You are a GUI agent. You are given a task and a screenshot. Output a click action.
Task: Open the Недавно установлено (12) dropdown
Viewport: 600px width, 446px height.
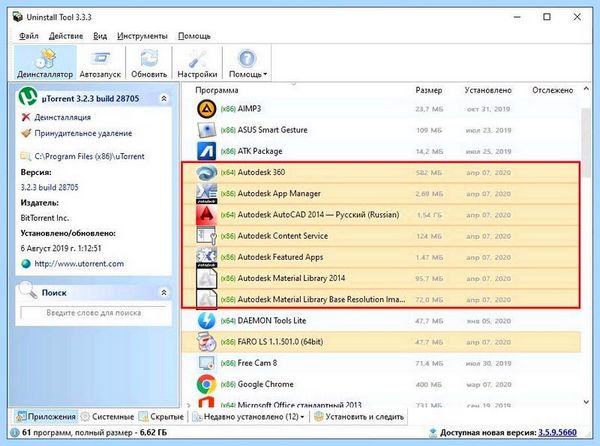click(249, 417)
